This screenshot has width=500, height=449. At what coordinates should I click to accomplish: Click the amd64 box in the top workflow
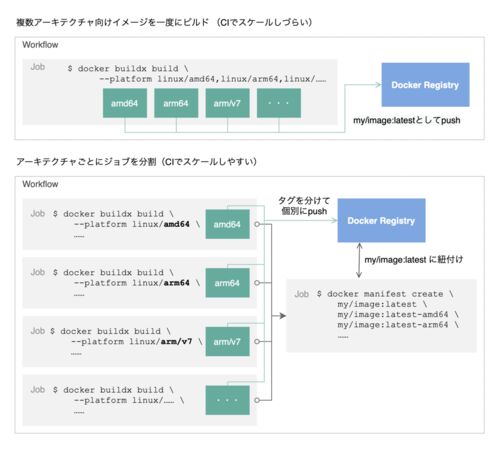[x=125, y=103]
